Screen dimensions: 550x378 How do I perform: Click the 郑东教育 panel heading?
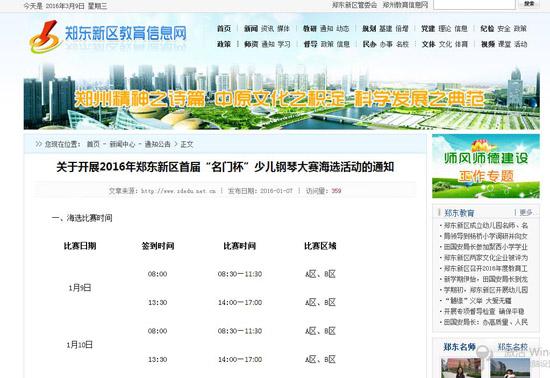(x=459, y=213)
